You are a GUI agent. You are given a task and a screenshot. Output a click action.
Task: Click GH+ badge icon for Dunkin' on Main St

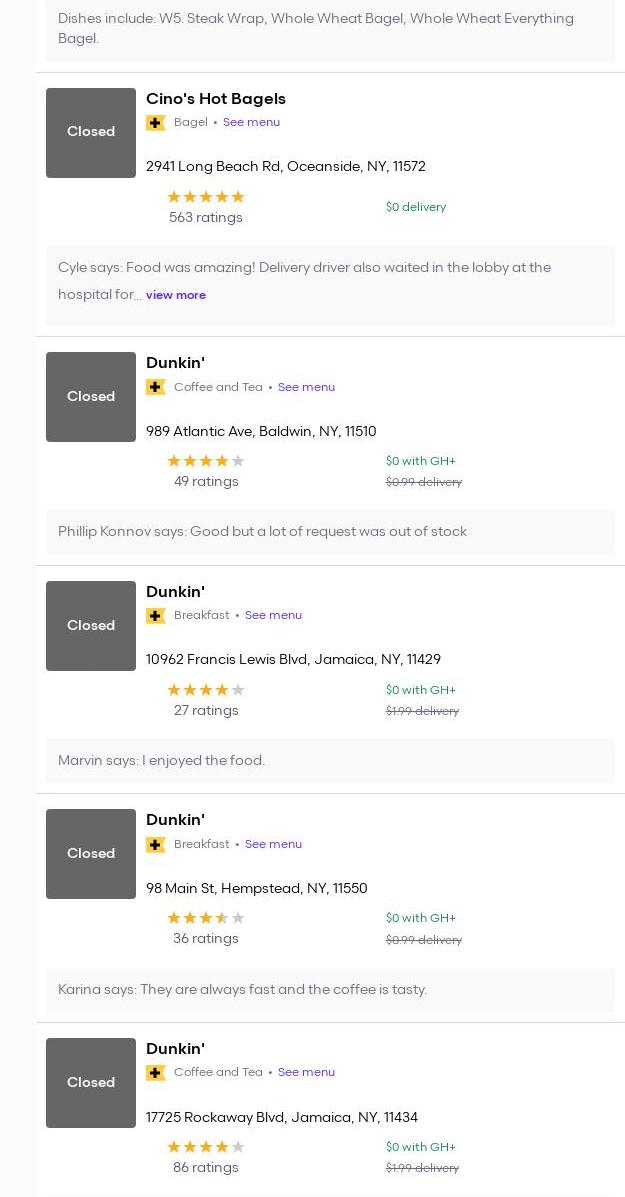tap(155, 844)
